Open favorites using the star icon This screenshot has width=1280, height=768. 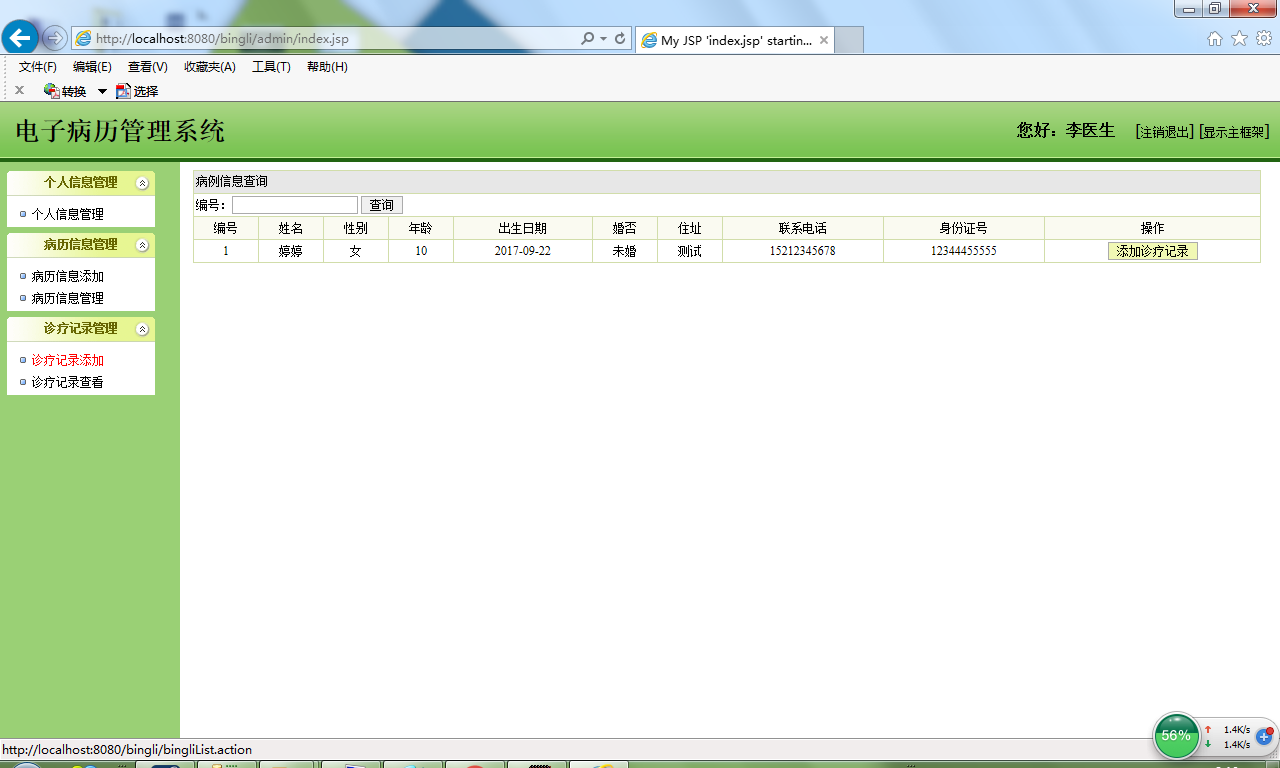pyautogui.click(x=1238, y=38)
